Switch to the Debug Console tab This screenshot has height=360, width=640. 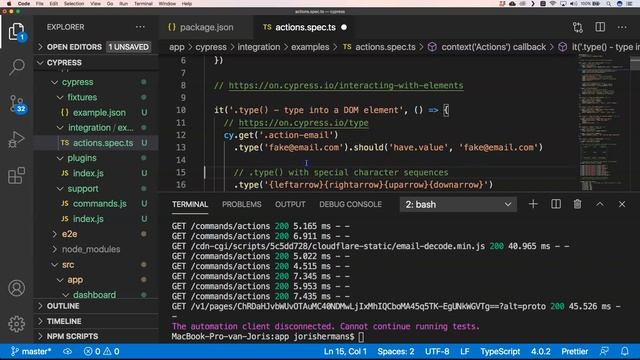pos(350,204)
